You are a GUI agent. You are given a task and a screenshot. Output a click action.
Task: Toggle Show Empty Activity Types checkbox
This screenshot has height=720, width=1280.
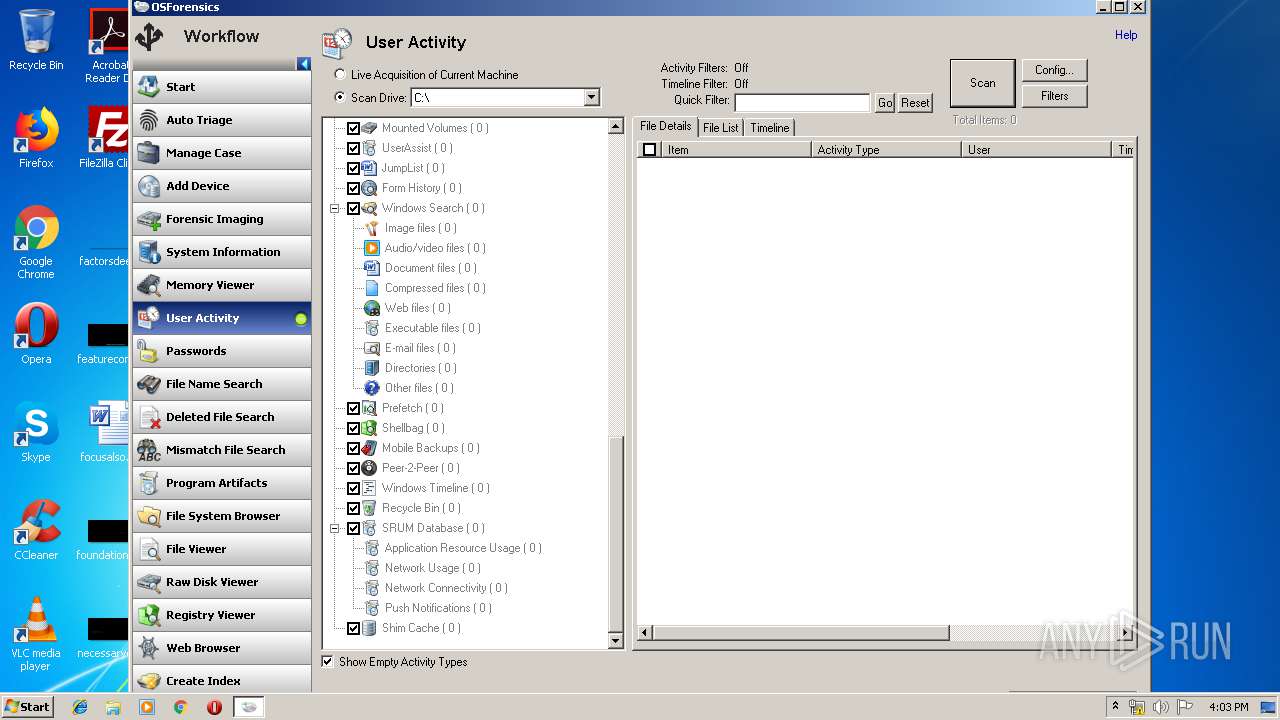click(327, 662)
